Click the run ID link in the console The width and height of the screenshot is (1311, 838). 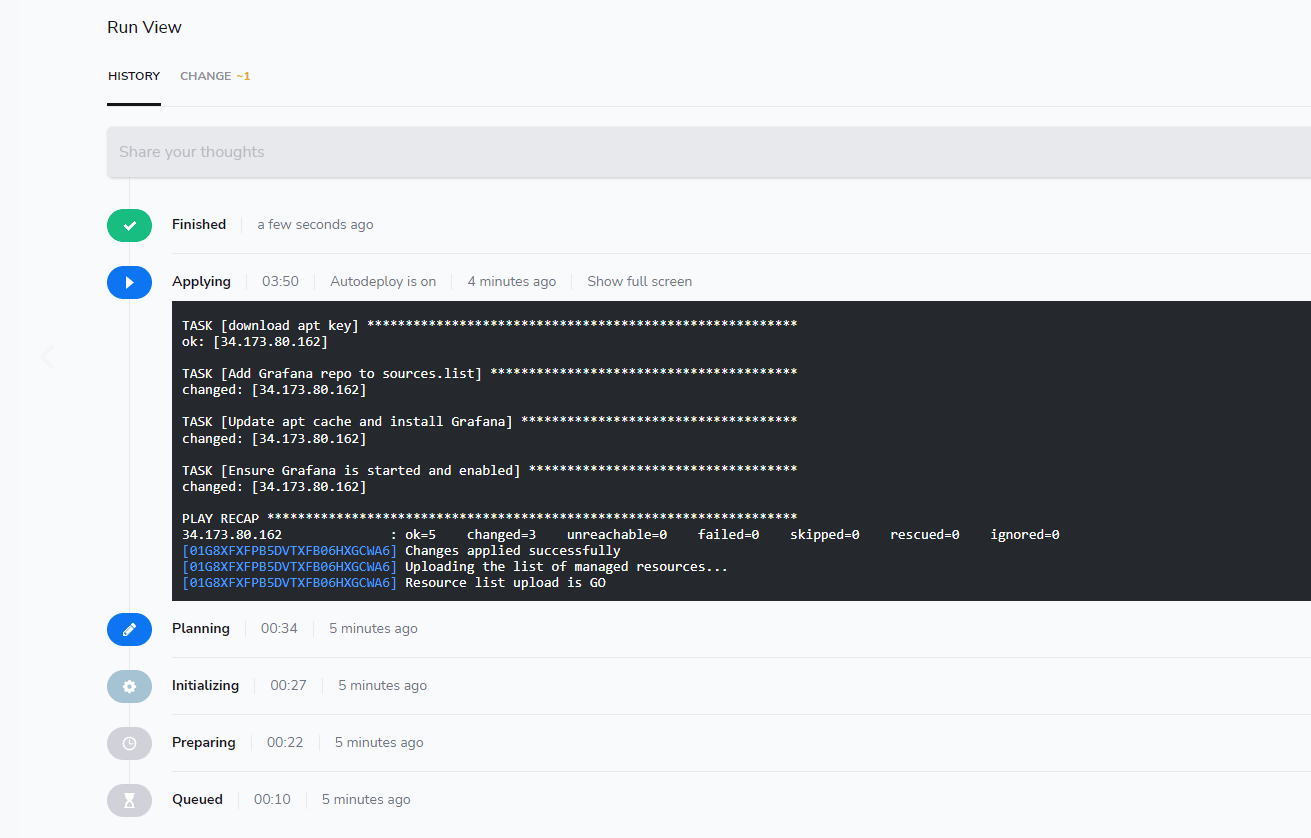pos(288,550)
